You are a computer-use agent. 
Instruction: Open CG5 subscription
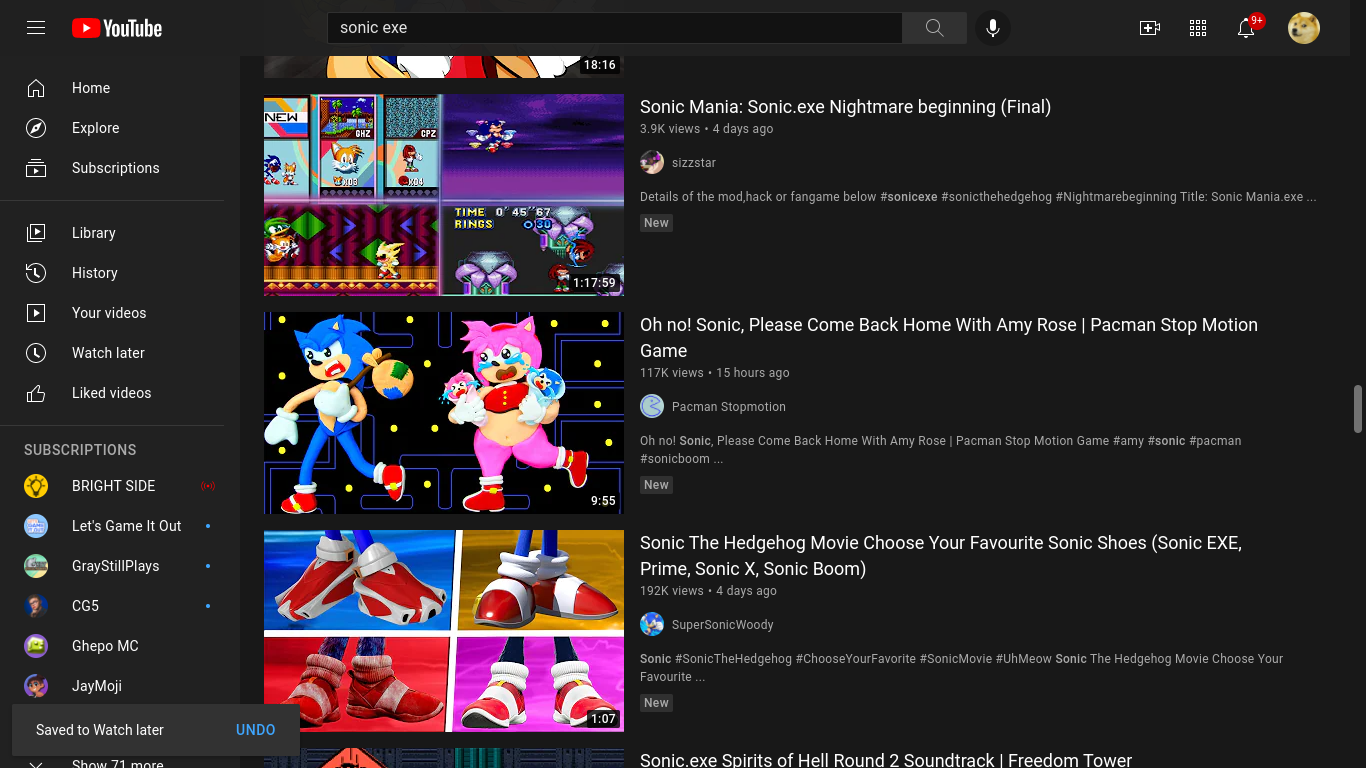(120, 606)
